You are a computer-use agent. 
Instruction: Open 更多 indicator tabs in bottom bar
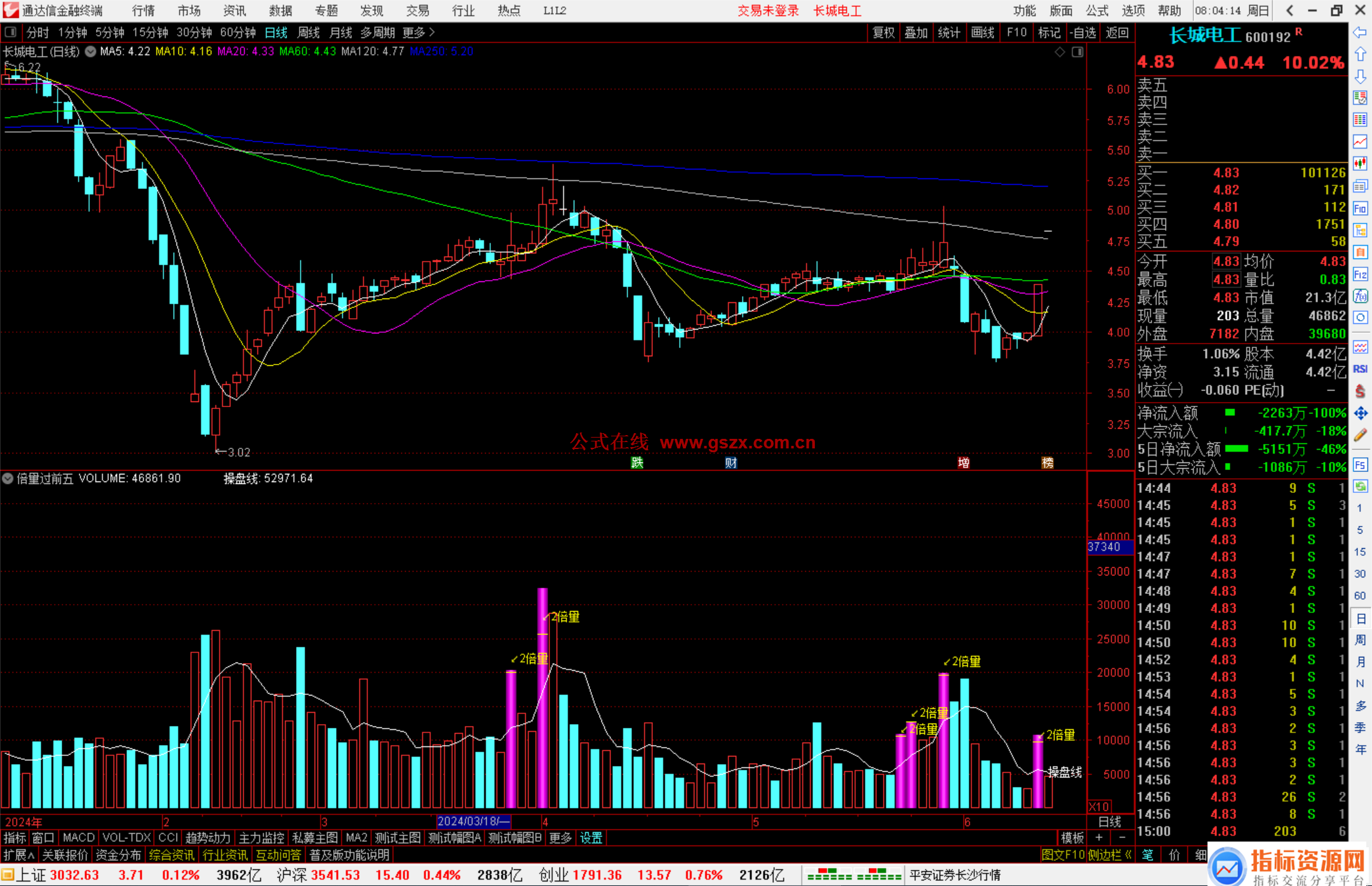tap(560, 838)
